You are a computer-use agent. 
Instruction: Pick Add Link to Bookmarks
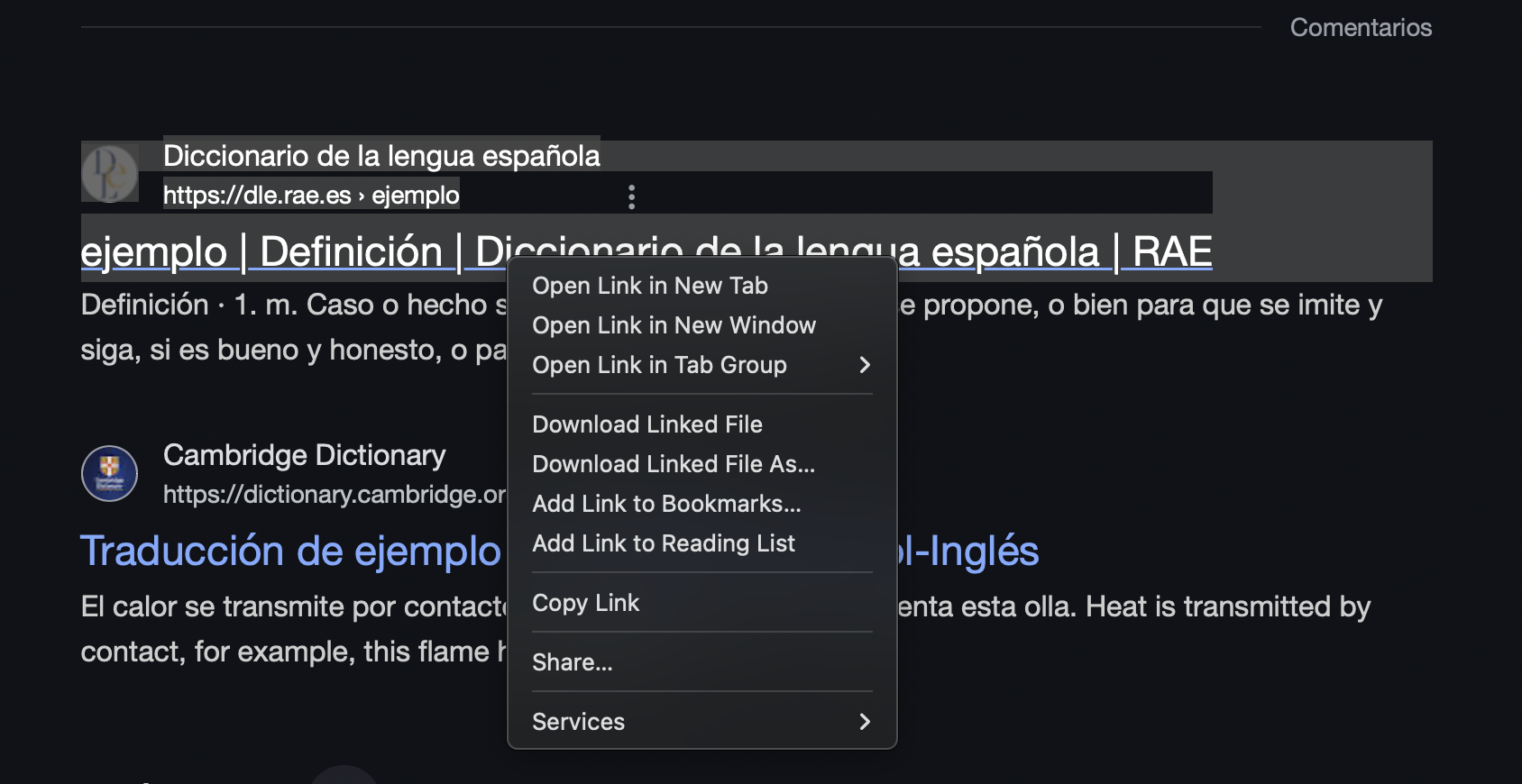point(666,504)
